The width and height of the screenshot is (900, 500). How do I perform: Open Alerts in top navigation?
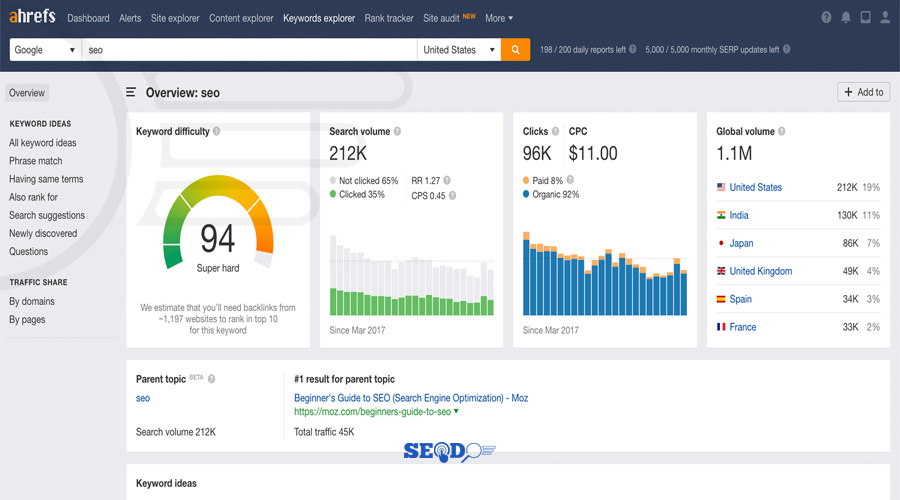(x=130, y=18)
